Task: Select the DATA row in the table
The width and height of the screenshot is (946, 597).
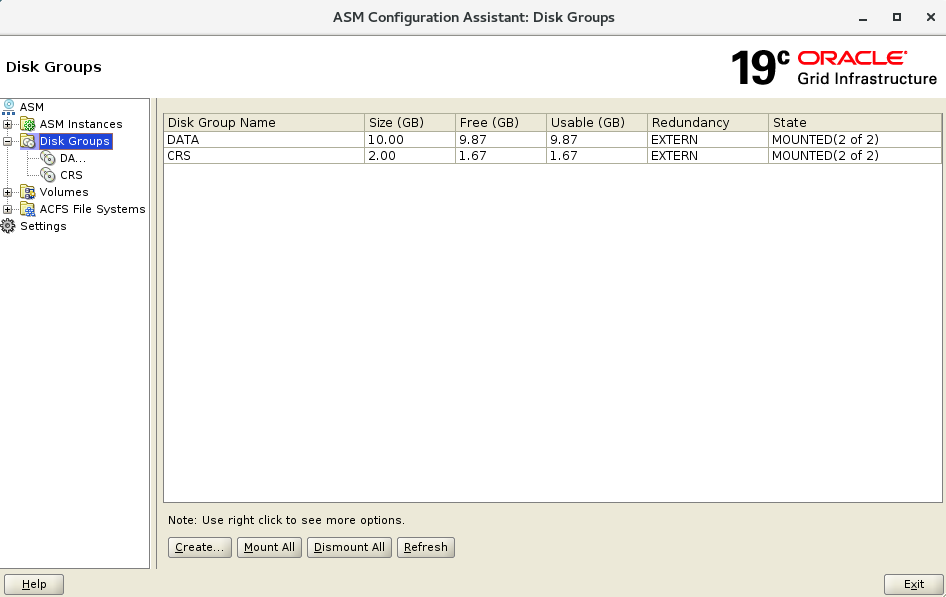Action: pyautogui.click(x=264, y=140)
